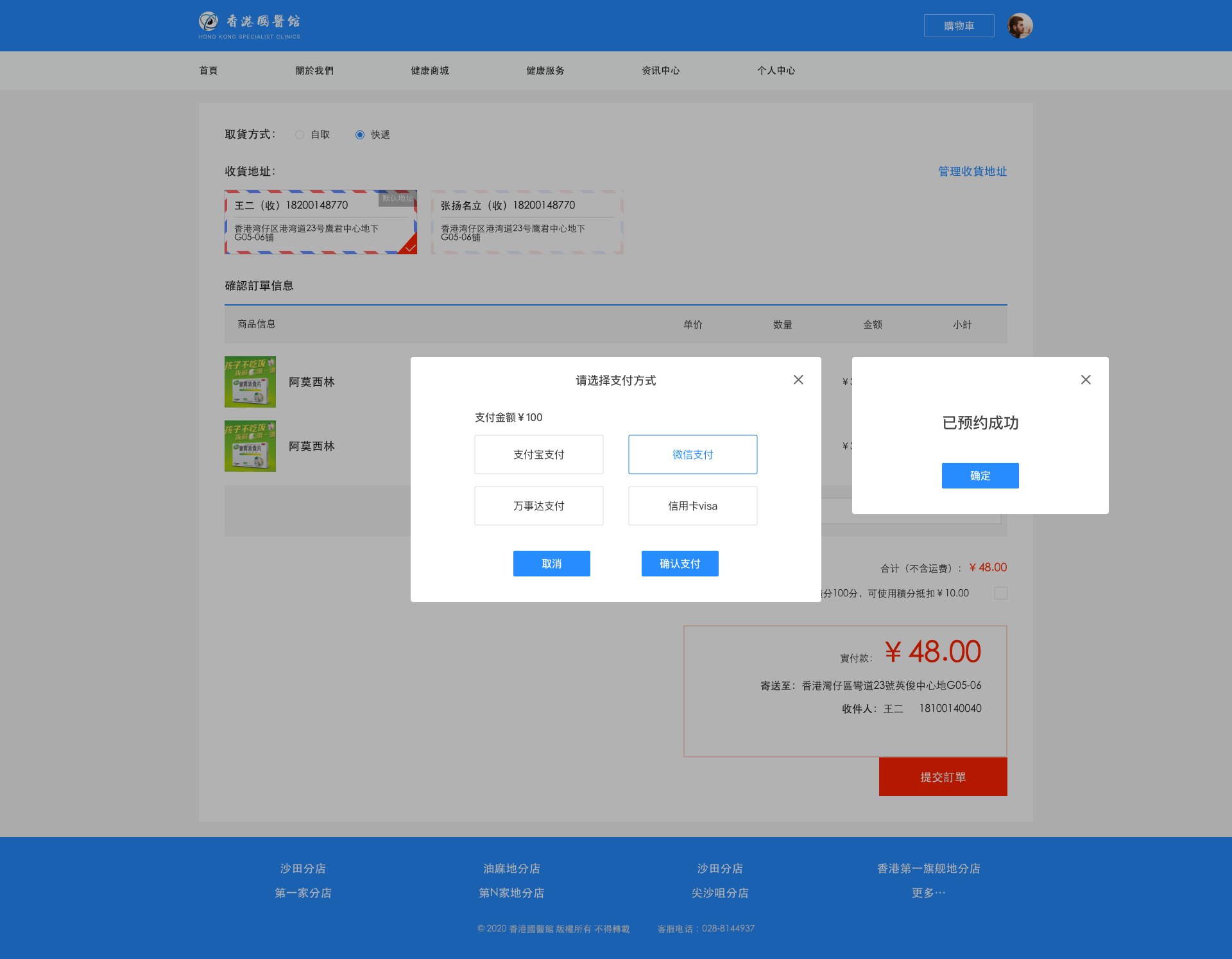Open the user avatar profile picture
Screen dimensions: 1232x959
pos(1020,26)
